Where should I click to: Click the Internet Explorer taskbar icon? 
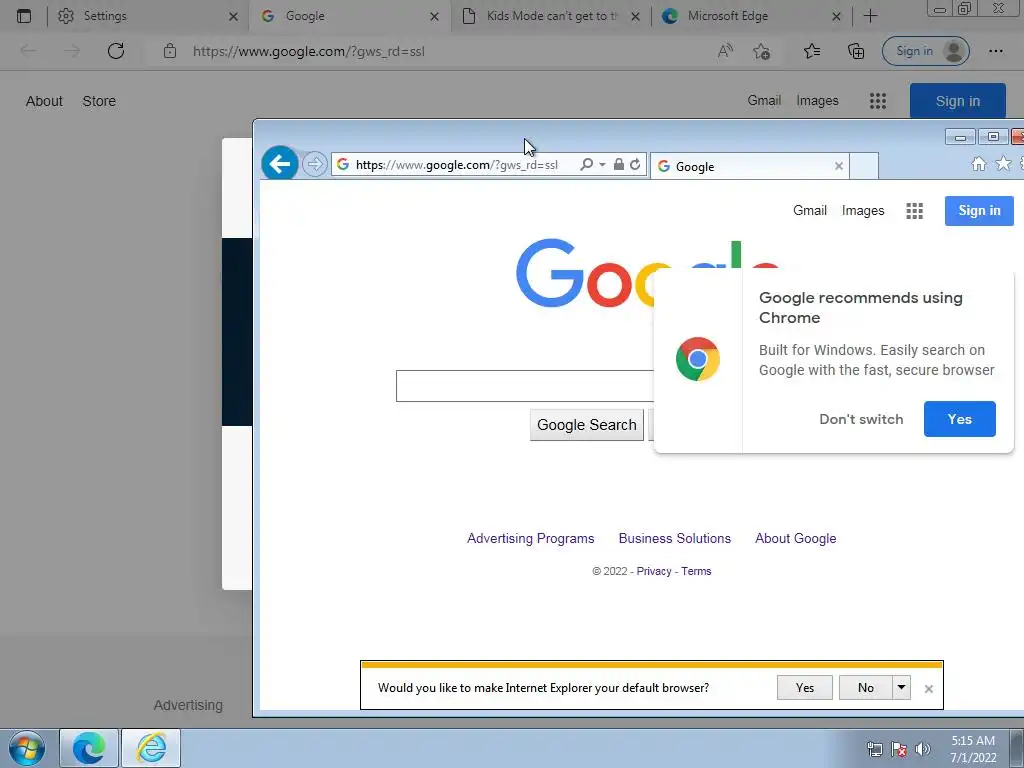(x=151, y=748)
